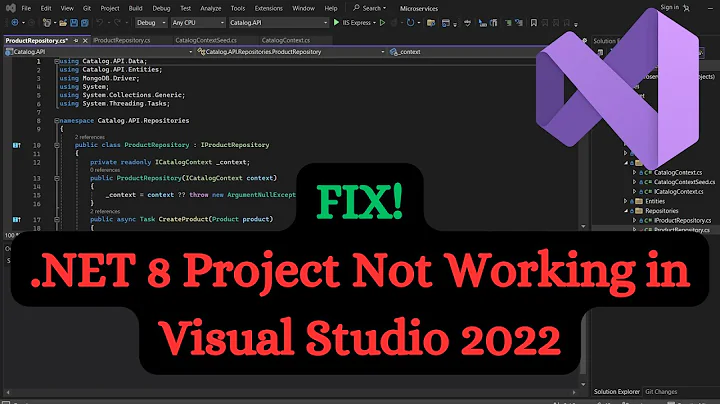Collapse the using directives block at line 1
This screenshot has width=720, height=404.
(x=56, y=61)
